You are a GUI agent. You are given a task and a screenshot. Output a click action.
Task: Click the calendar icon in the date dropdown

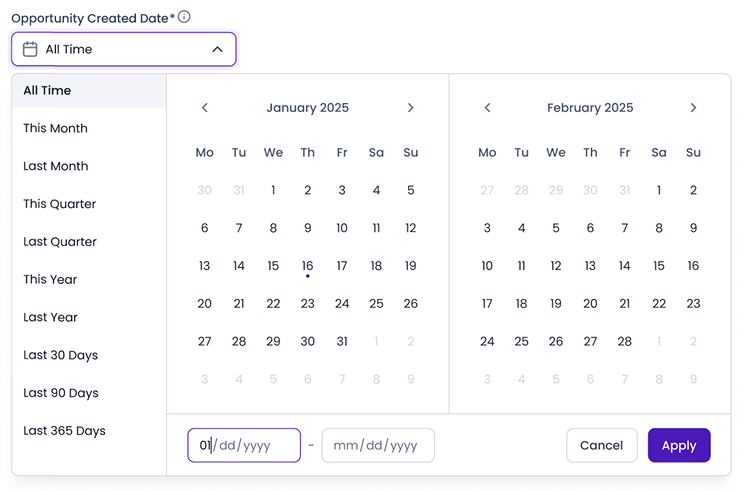point(30,49)
